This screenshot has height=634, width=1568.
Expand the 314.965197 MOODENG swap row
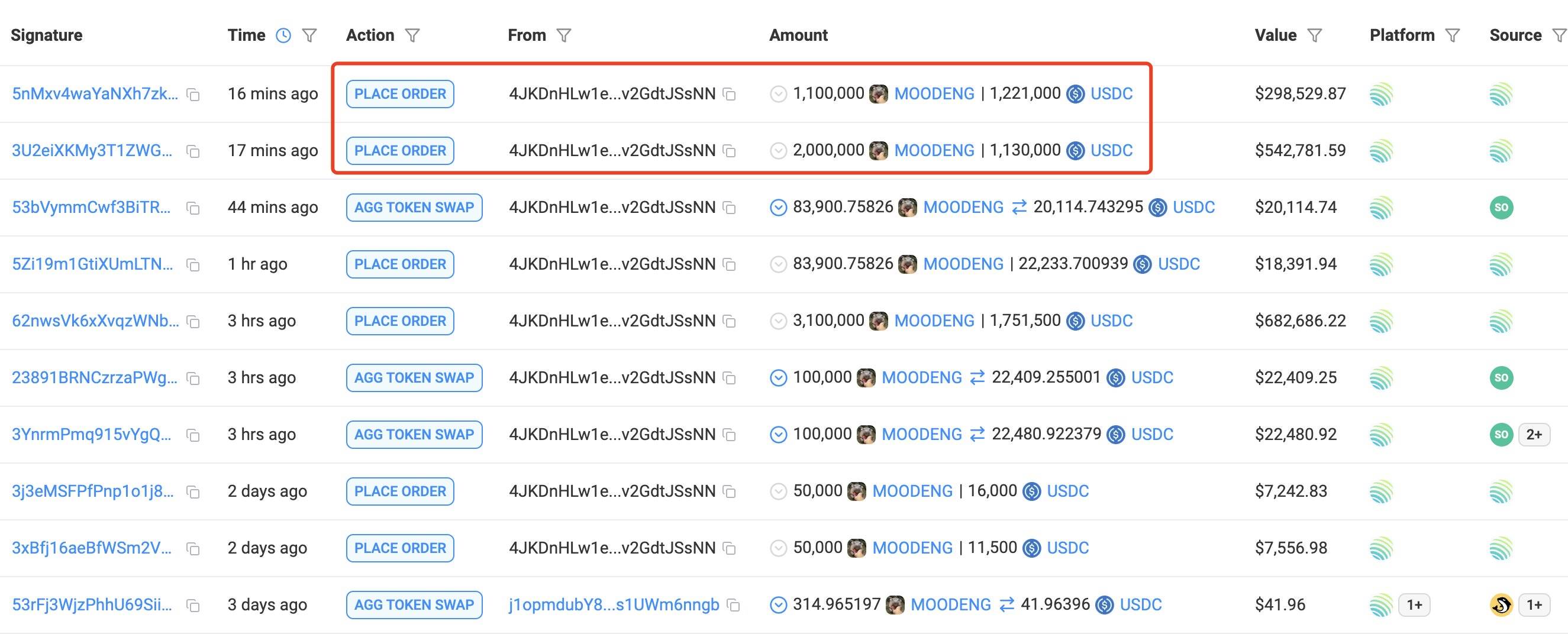point(778,606)
